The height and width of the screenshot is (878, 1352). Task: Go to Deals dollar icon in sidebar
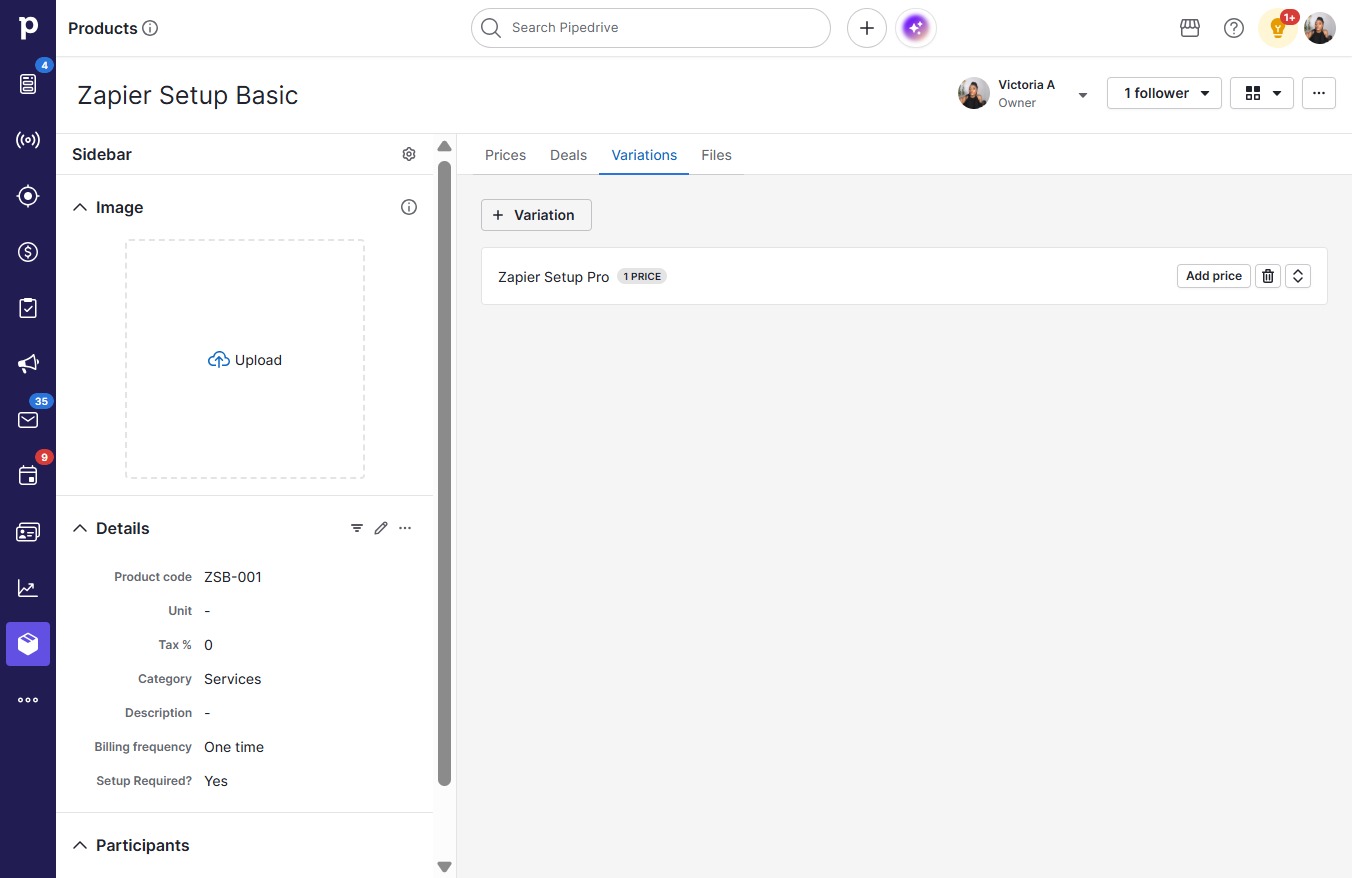[28, 252]
